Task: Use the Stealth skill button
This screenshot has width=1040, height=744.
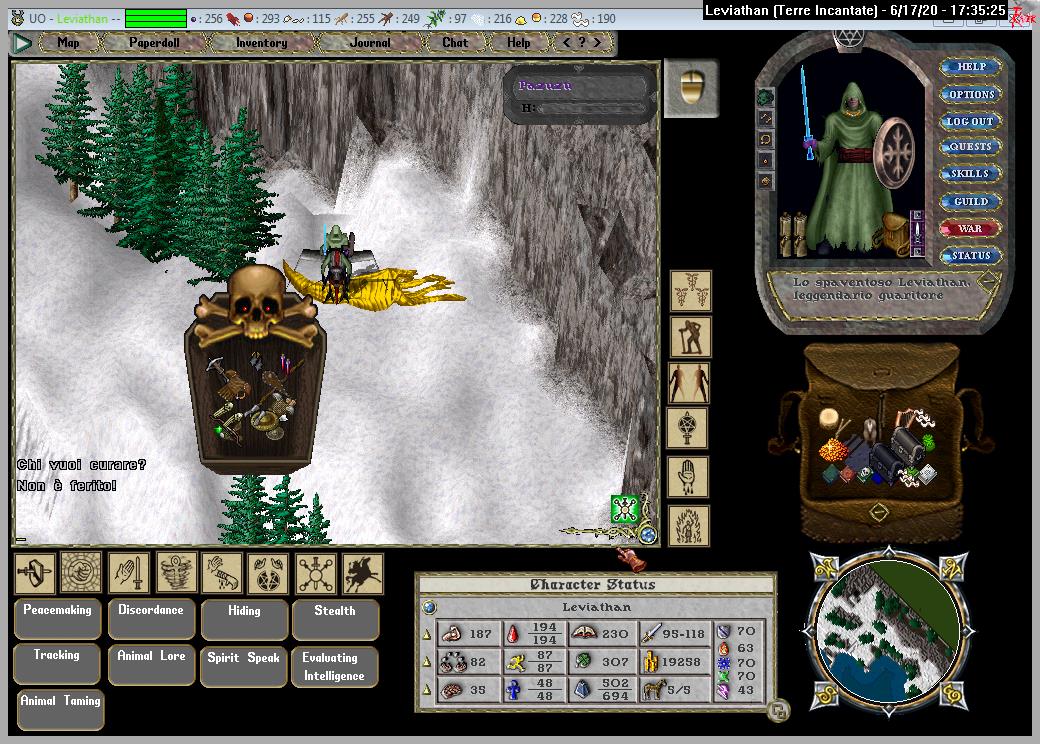Action: coord(335,620)
